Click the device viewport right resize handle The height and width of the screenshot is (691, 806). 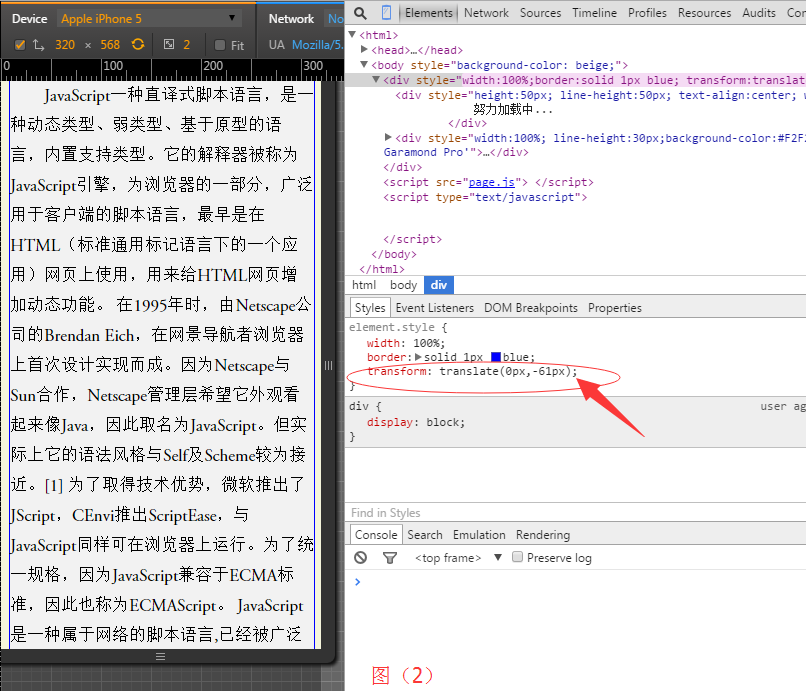tap(328, 365)
